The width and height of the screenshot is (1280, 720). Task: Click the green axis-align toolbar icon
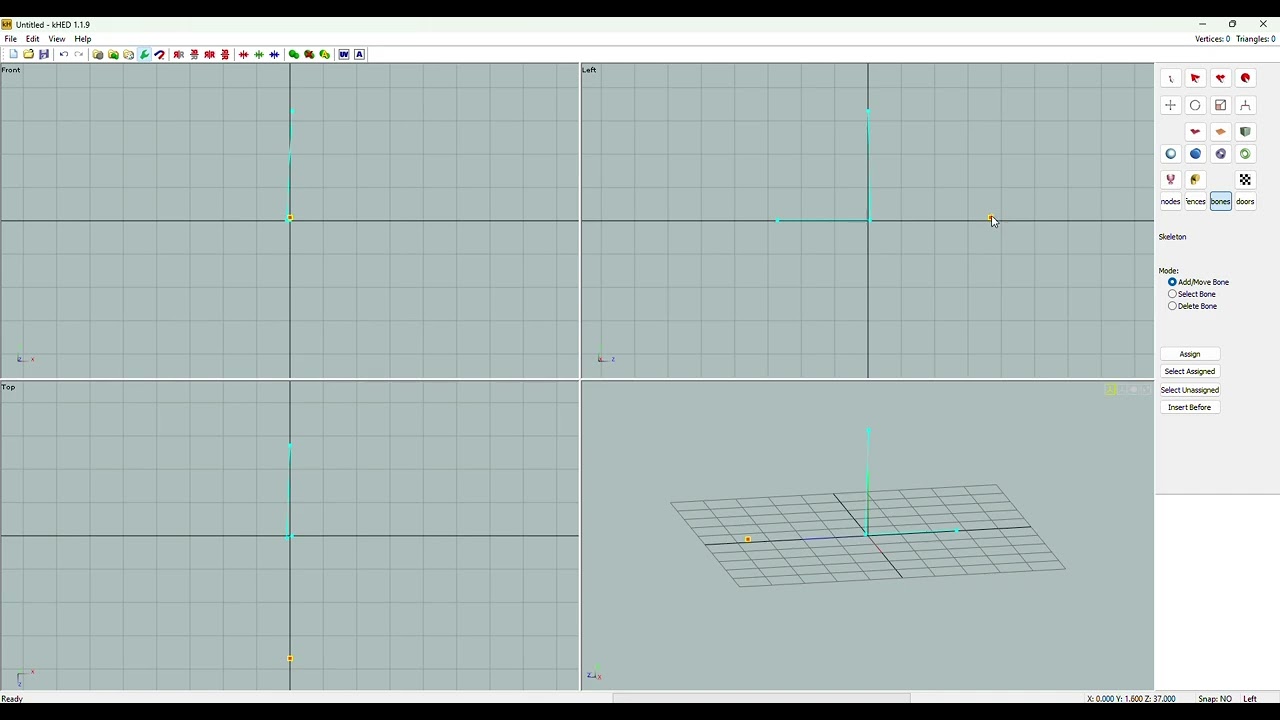(259, 55)
